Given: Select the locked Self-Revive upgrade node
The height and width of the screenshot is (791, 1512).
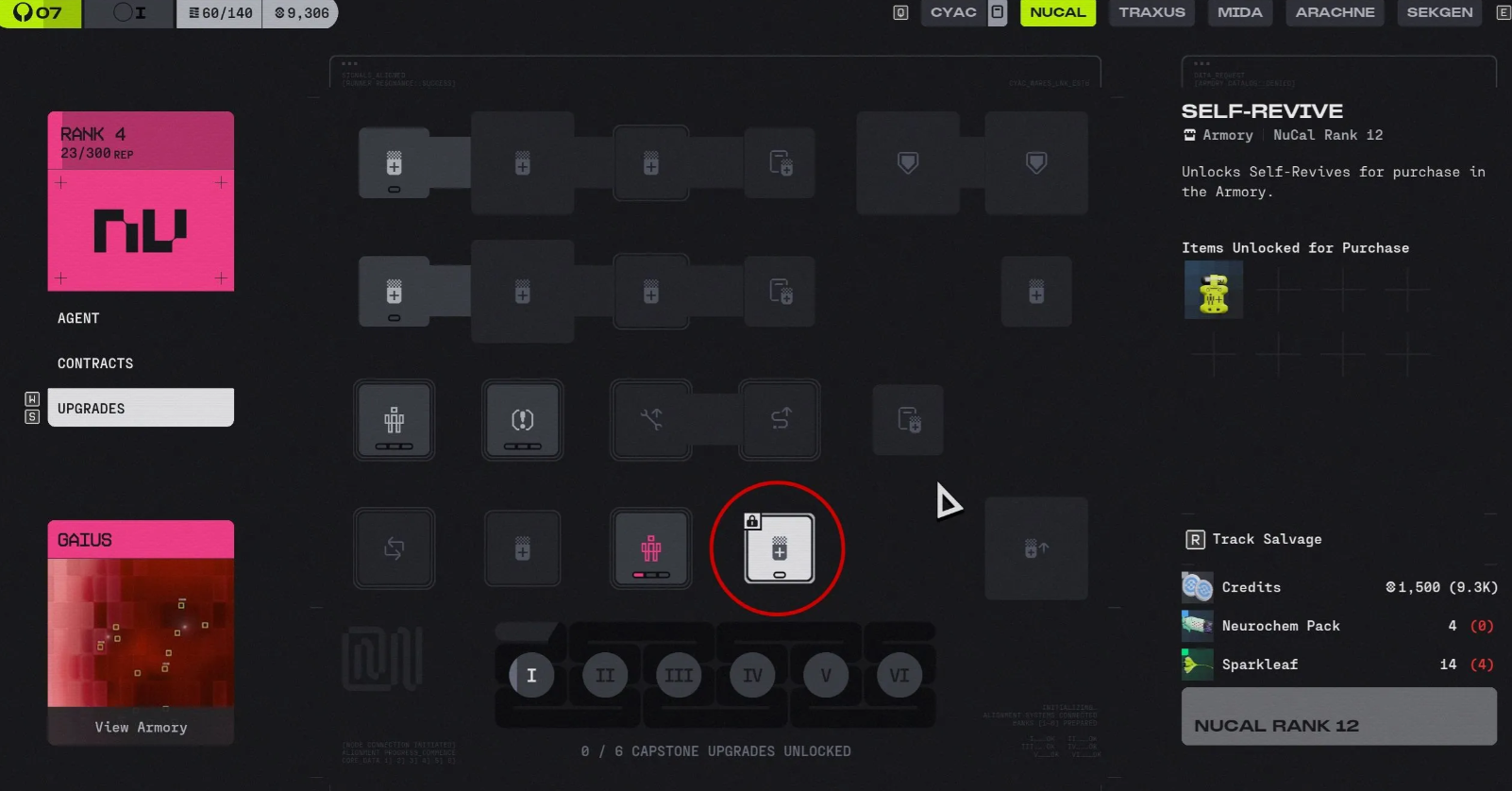Looking at the screenshot, I should 779,548.
